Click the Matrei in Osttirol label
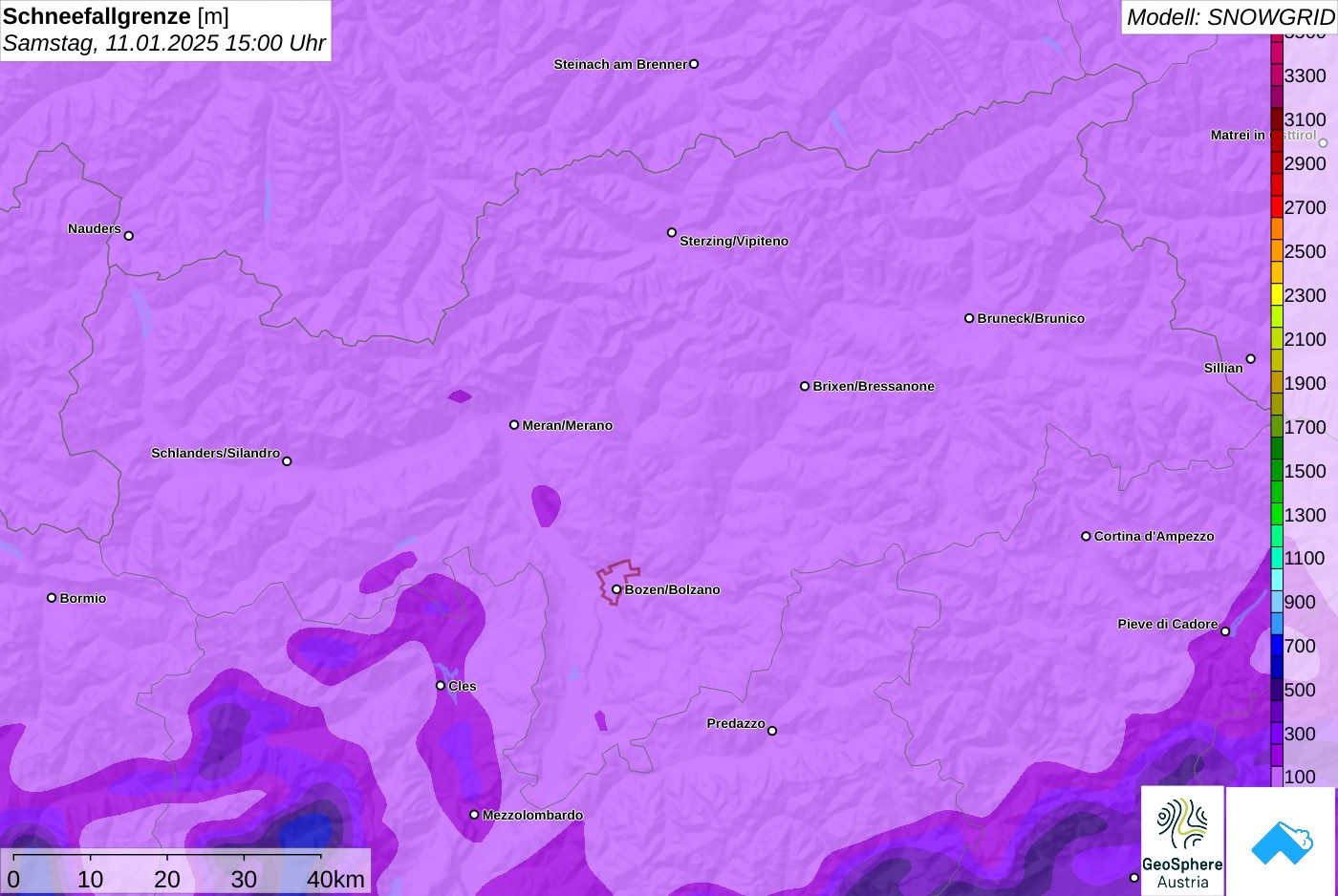Screen dimensions: 1338x896 tap(1263, 136)
